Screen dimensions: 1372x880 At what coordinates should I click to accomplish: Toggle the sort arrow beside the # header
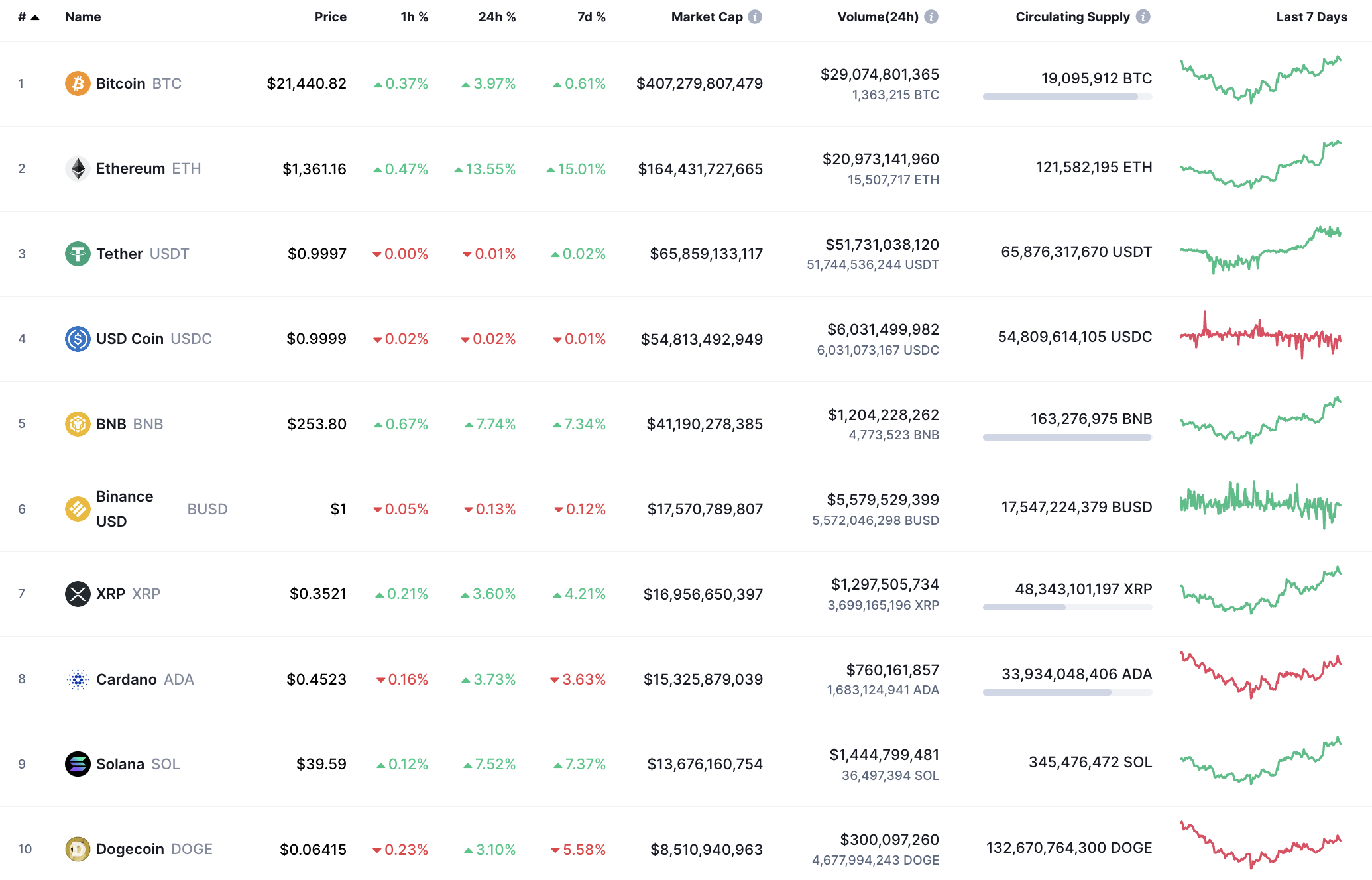pos(34,17)
